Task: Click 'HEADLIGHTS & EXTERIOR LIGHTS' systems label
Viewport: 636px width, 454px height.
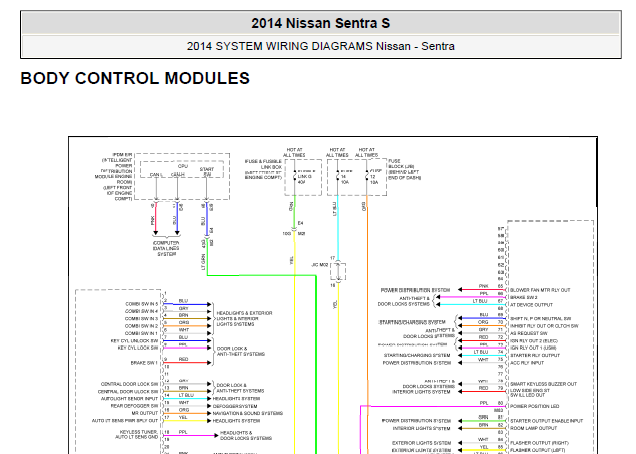Action: (244, 318)
